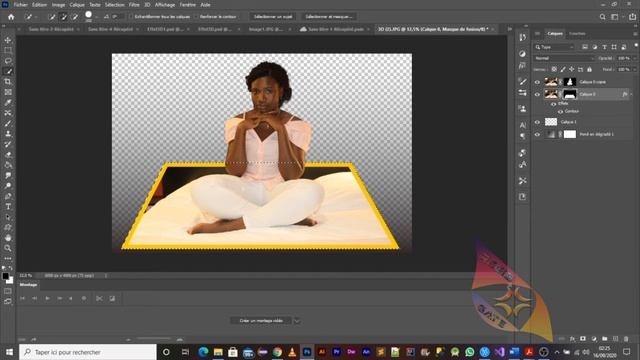The height and width of the screenshot is (360, 640).
Task: Select the Rectangular Marquee tool
Action: pos(8,50)
